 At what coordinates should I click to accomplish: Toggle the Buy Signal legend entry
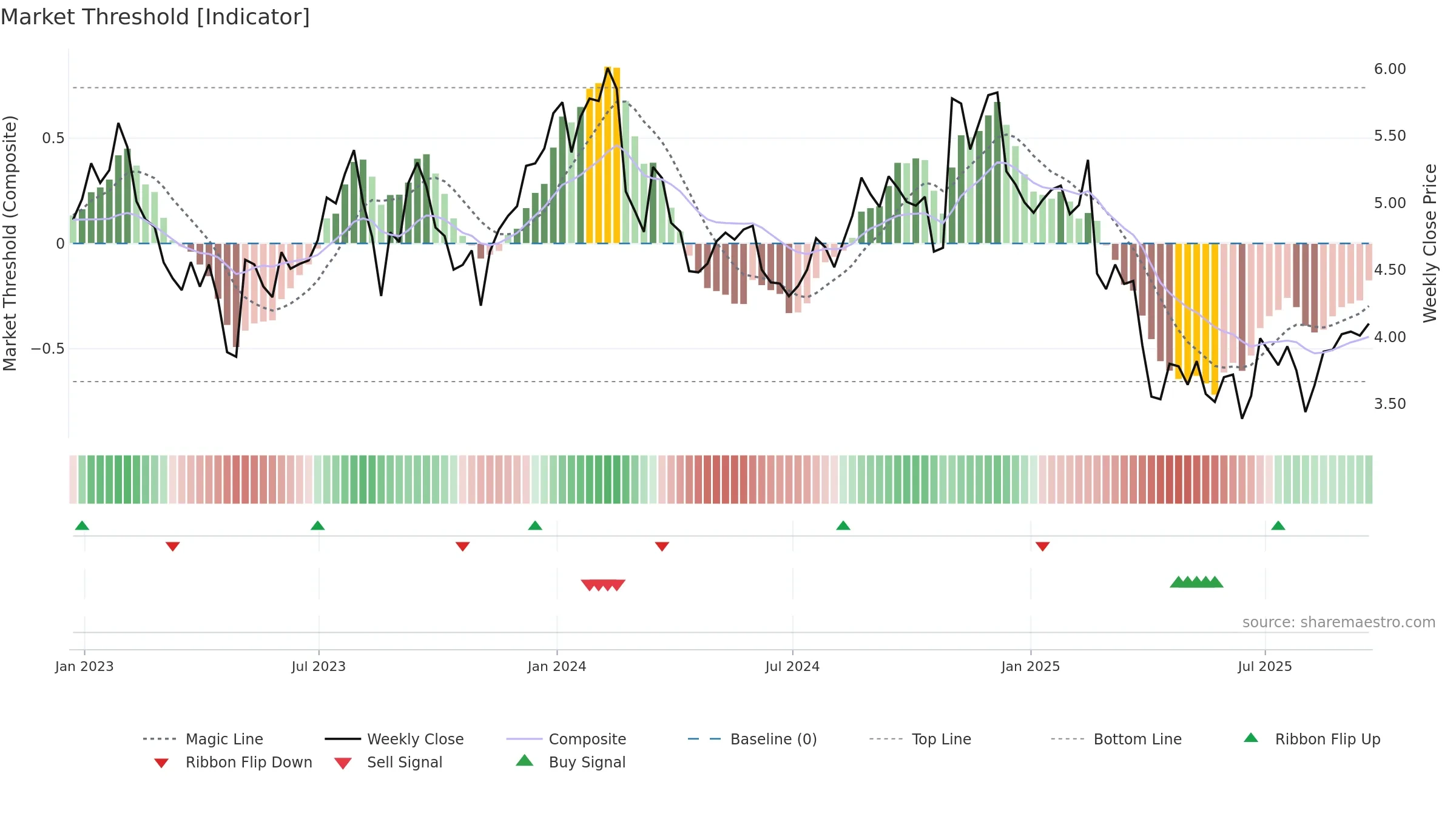(570, 762)
